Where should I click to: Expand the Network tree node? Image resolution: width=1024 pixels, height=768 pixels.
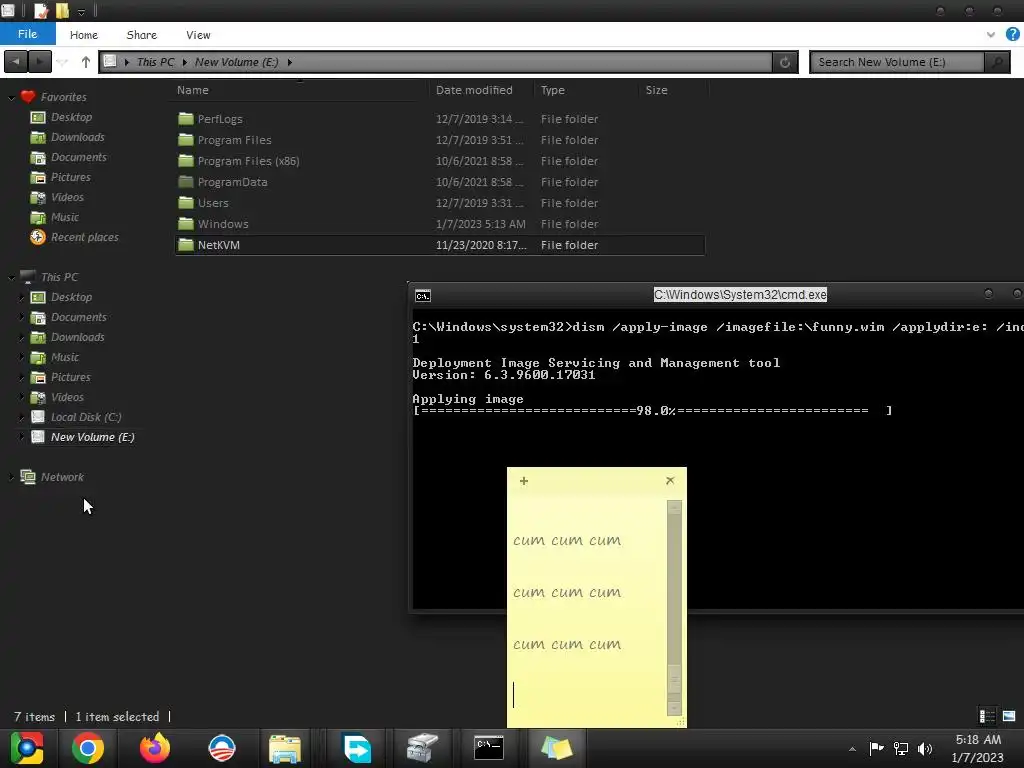click(x=11, y=477)
